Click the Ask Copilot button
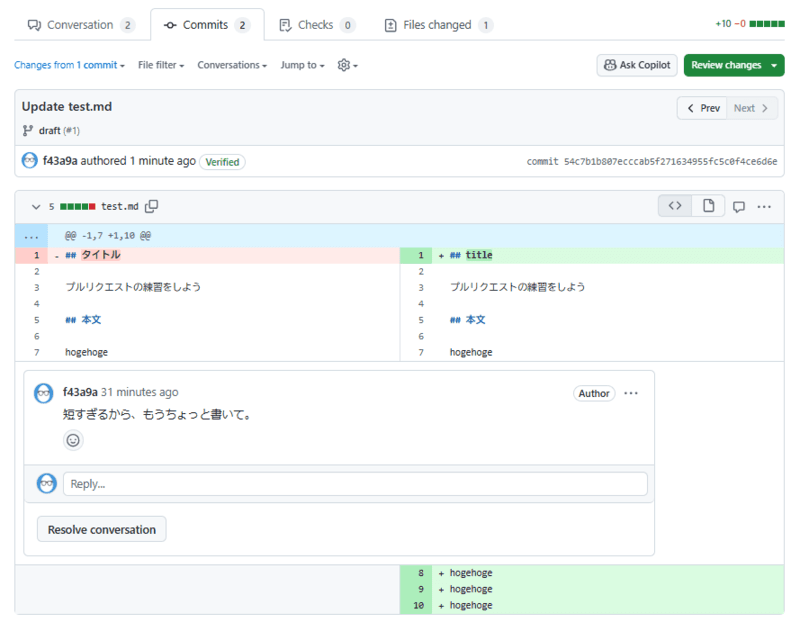This screenshot has height=631, width=800. pyautogui.click(x=637, y=65)
